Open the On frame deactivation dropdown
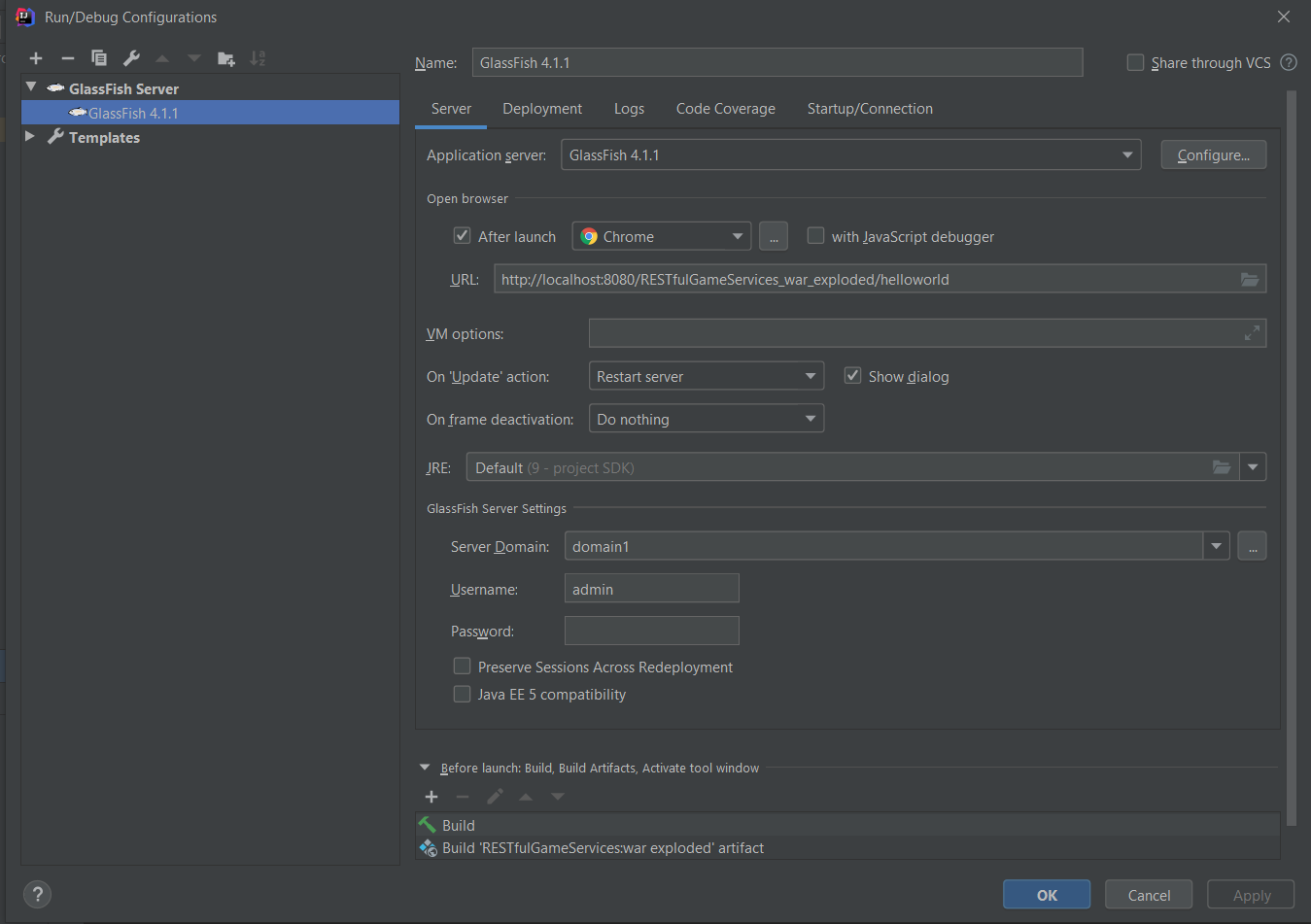Image resolution: width=1311 pixels, height=924 pixels. point(707,419)
